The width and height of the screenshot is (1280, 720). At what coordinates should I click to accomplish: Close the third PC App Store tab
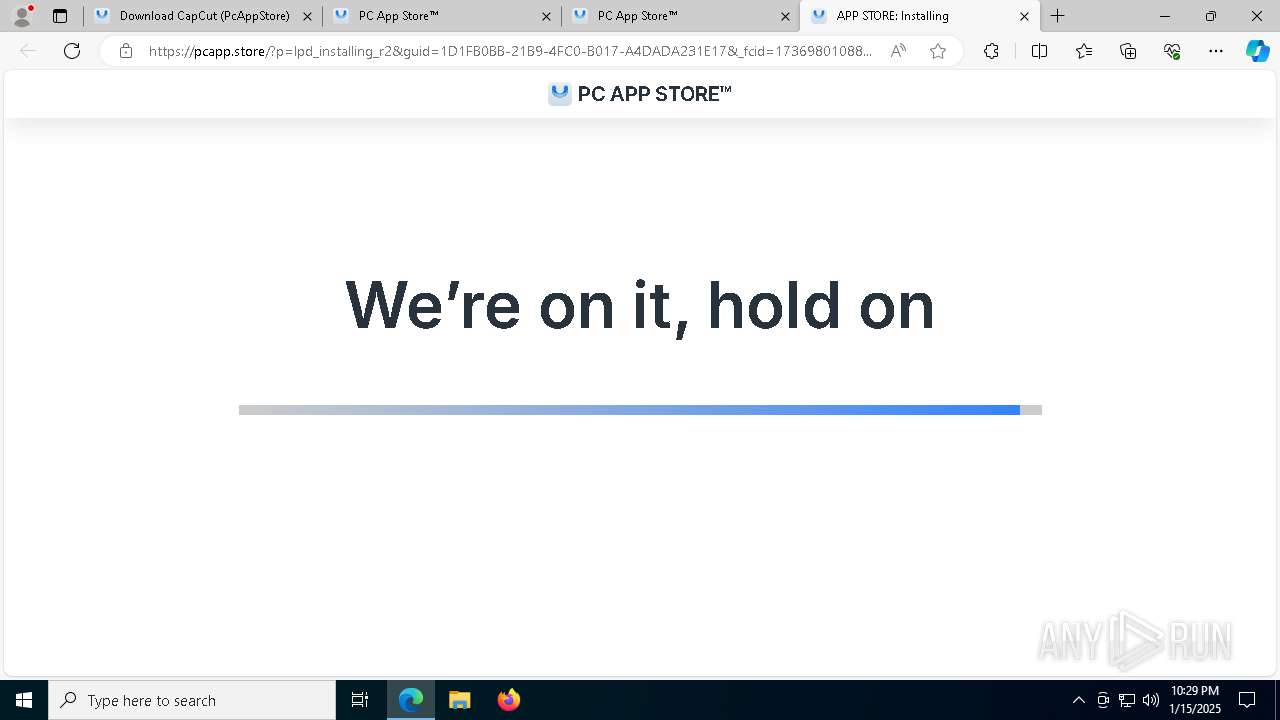785,16
